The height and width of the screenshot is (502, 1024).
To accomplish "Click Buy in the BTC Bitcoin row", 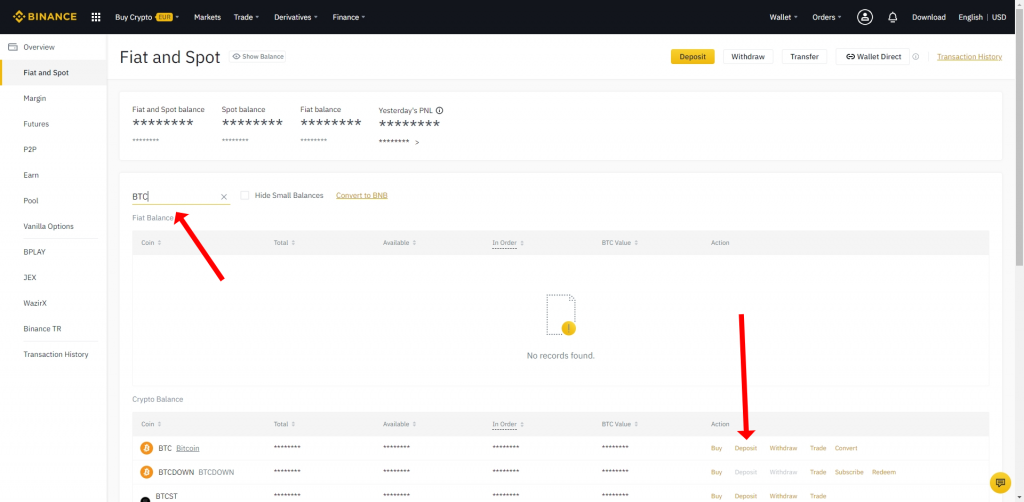I will 716,448.
